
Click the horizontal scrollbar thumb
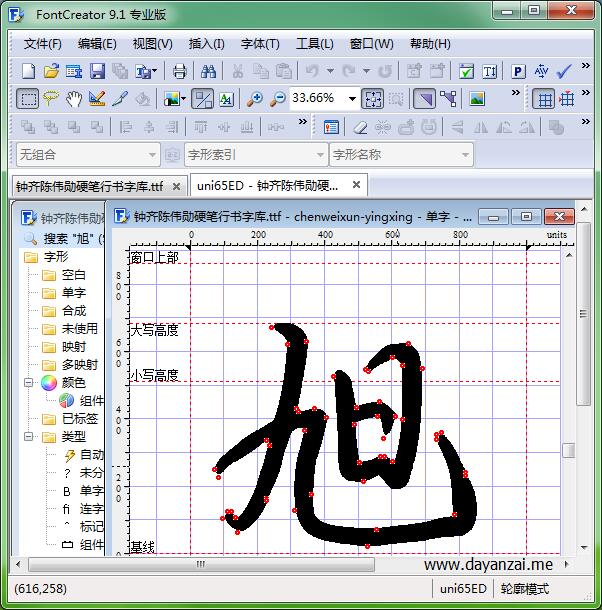click(x=201, y=564)
